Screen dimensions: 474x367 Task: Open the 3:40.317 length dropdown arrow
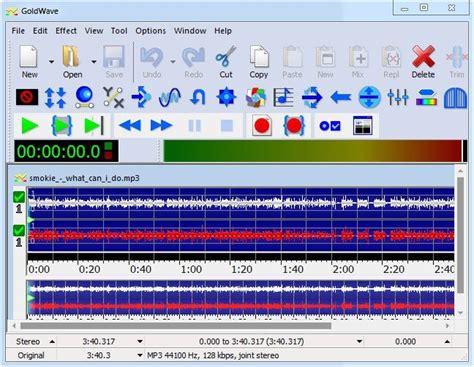click(x=140, y=342)
